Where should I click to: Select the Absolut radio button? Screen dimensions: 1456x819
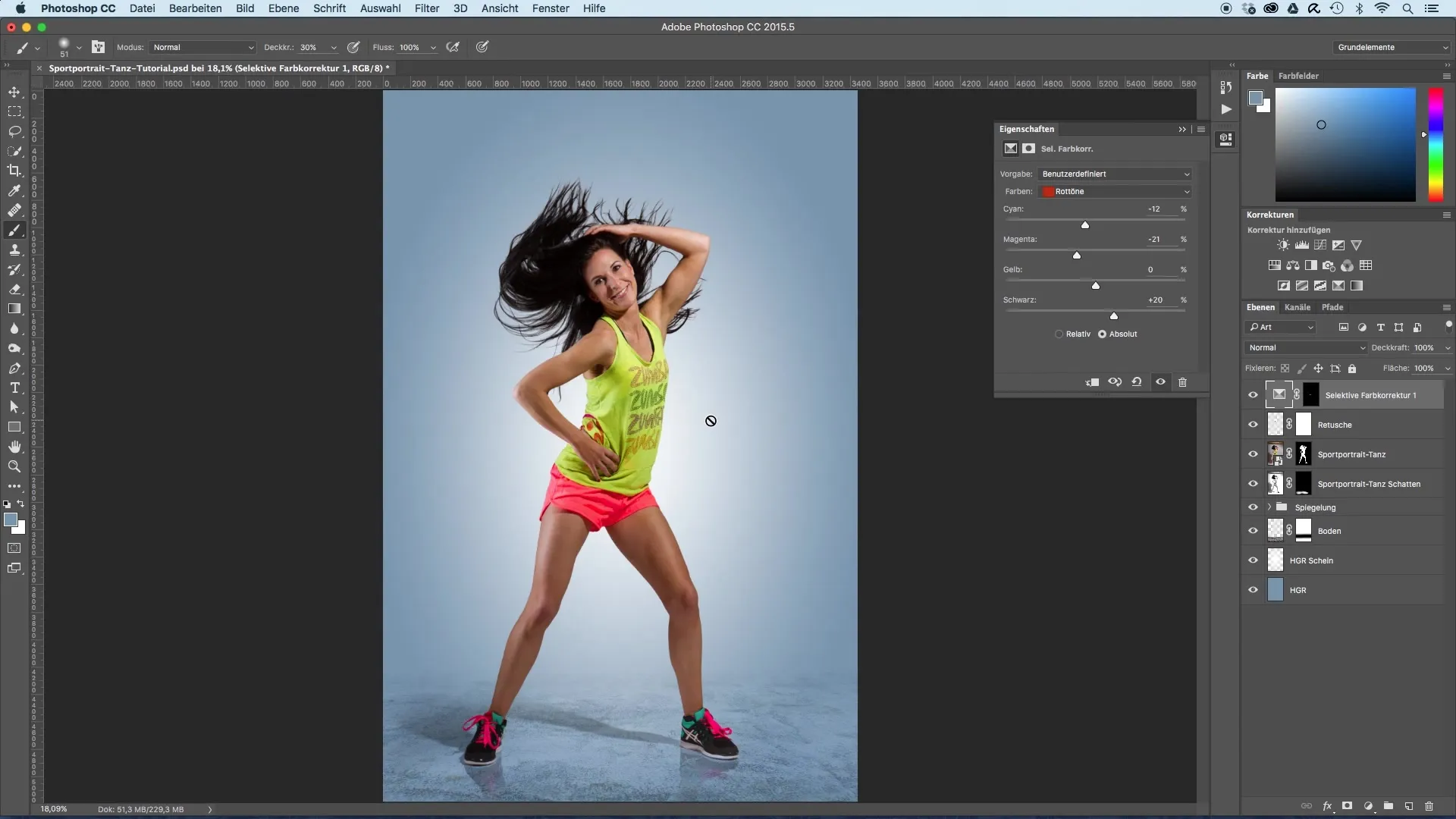click(x=1102, y=334)
